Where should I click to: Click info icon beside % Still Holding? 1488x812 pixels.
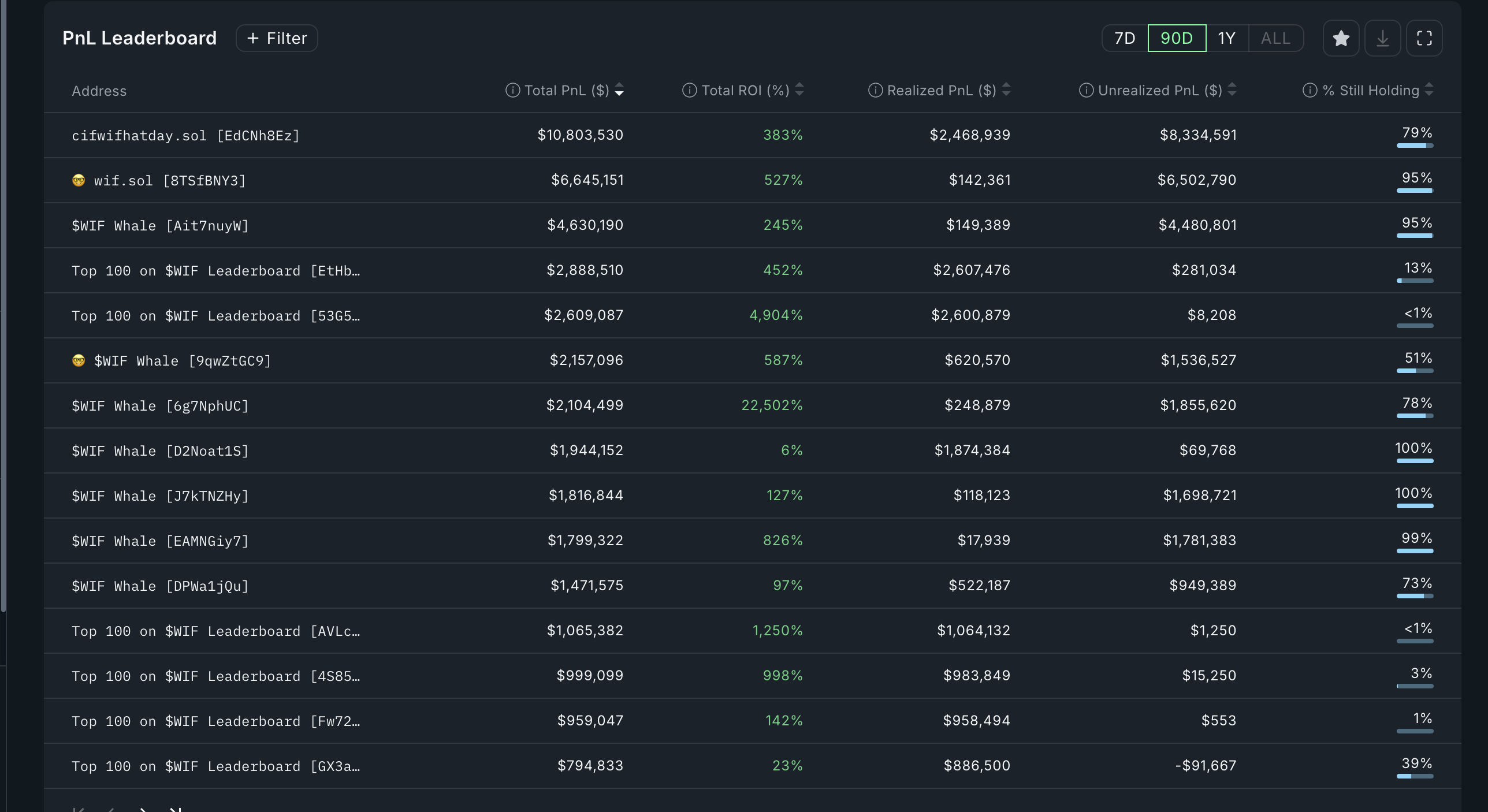1310,90
